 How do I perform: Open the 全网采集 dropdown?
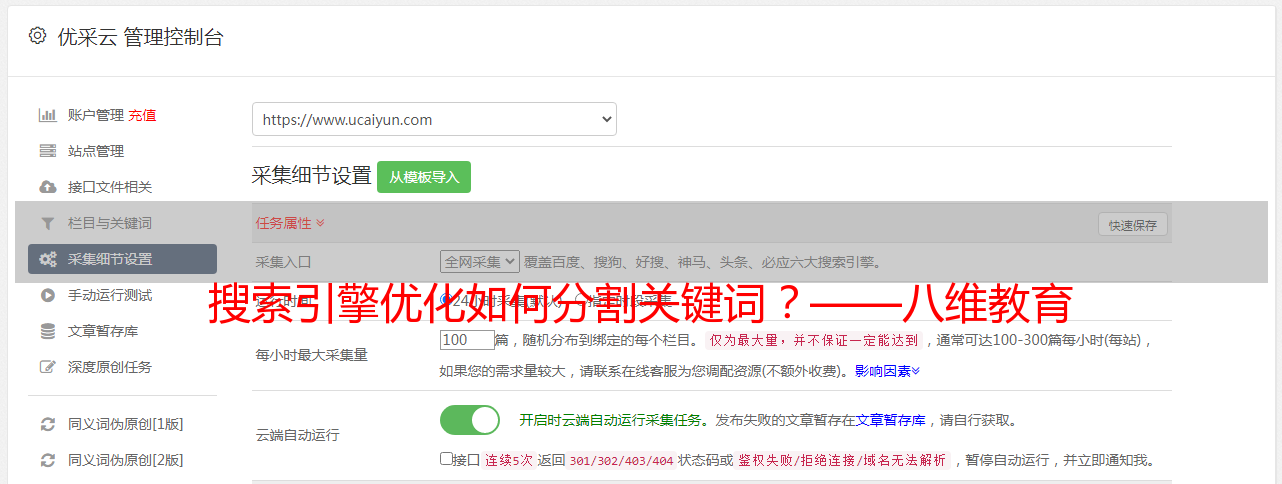point(480,261)
